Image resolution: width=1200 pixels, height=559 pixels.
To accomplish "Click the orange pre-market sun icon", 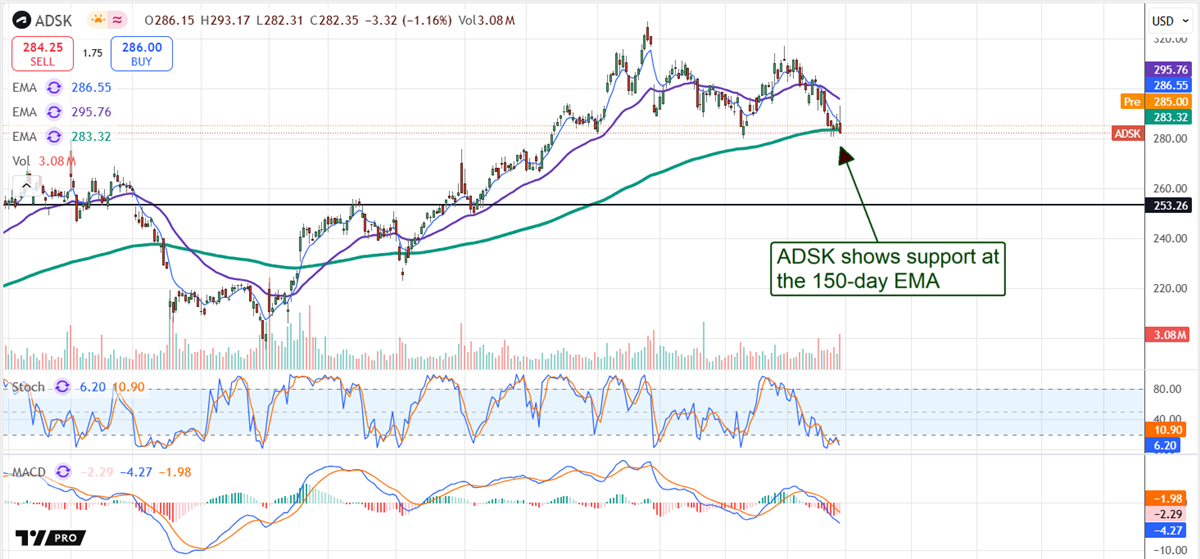I will click(98, 20).
